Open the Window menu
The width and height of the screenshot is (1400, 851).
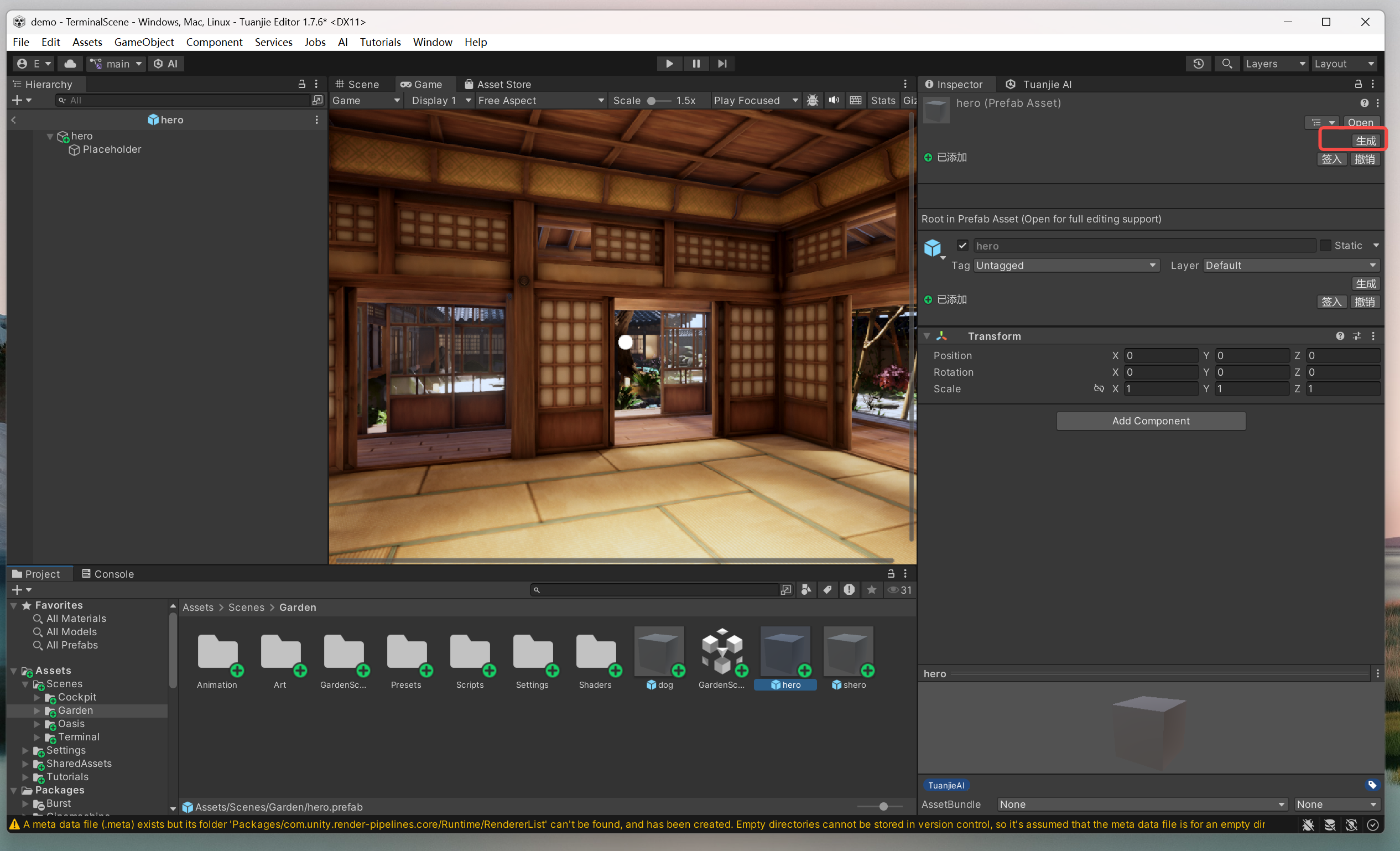coord(433,42)
